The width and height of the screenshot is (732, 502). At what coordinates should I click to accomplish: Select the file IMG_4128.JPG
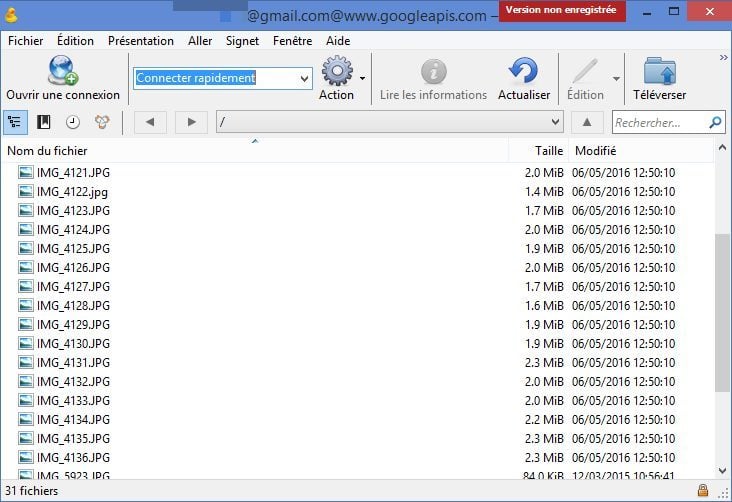pyautogui.click(x=73, y=306)
